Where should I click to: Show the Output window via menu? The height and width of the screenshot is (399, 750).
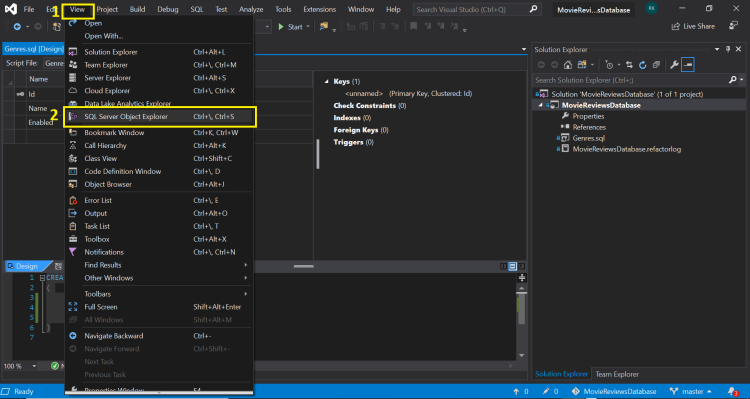tap(159, 213)
